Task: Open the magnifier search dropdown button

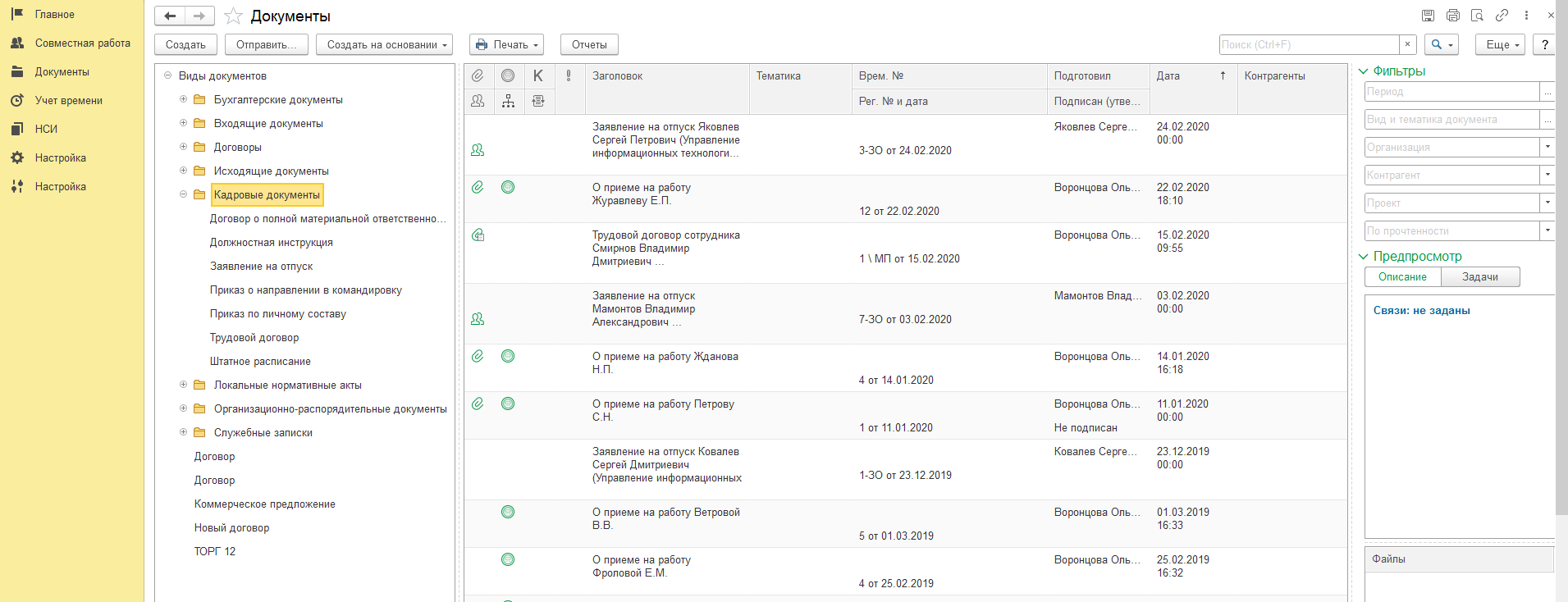Action: (1442, 44)
